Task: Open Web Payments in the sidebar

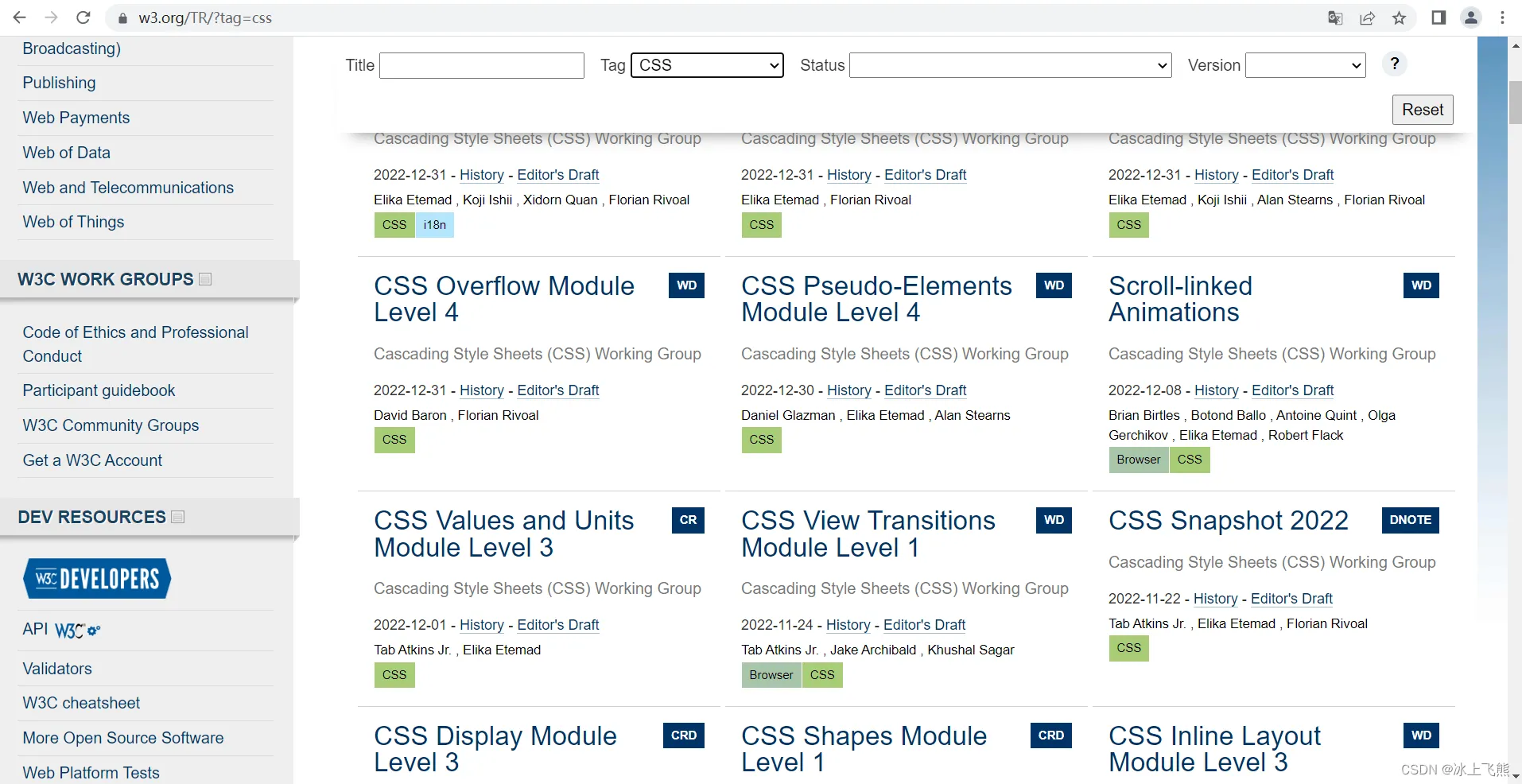Action: 76,118
